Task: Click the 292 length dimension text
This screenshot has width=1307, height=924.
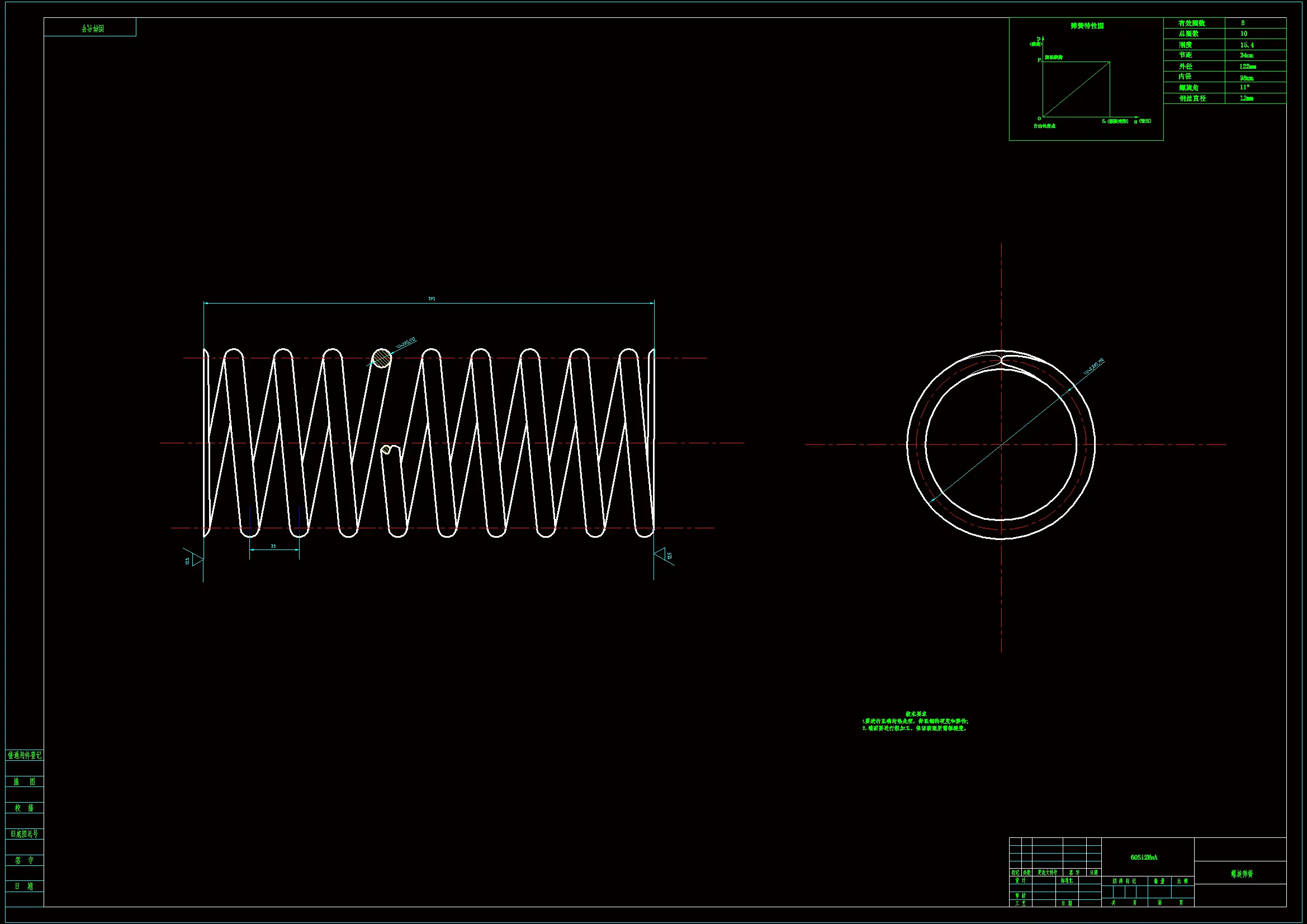Action: (432, 298)
